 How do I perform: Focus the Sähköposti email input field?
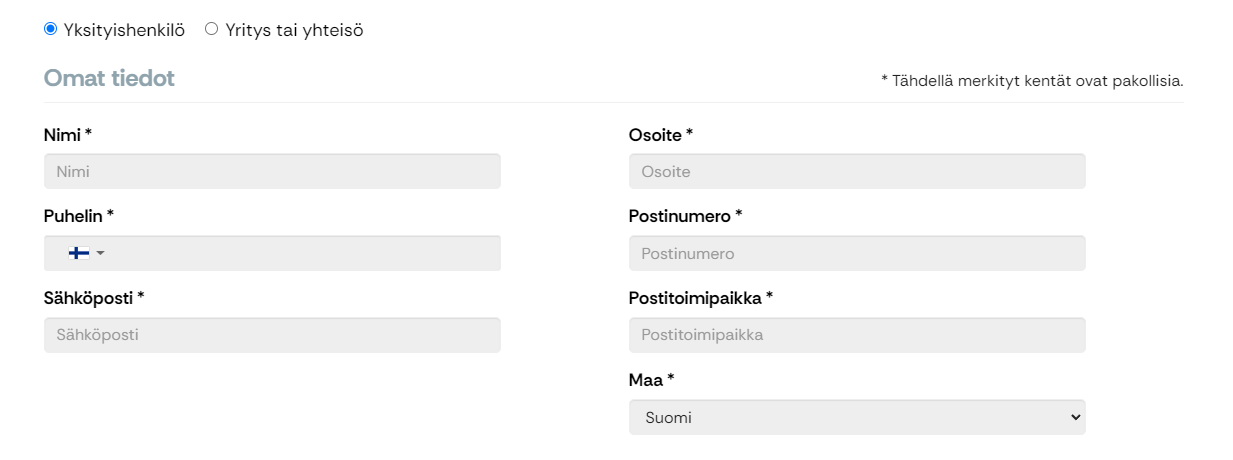pos(272,335)
